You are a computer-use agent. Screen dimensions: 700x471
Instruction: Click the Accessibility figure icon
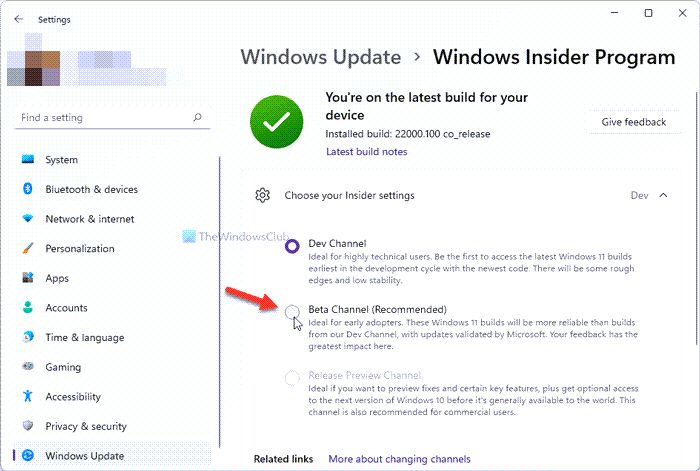[28, 396]
